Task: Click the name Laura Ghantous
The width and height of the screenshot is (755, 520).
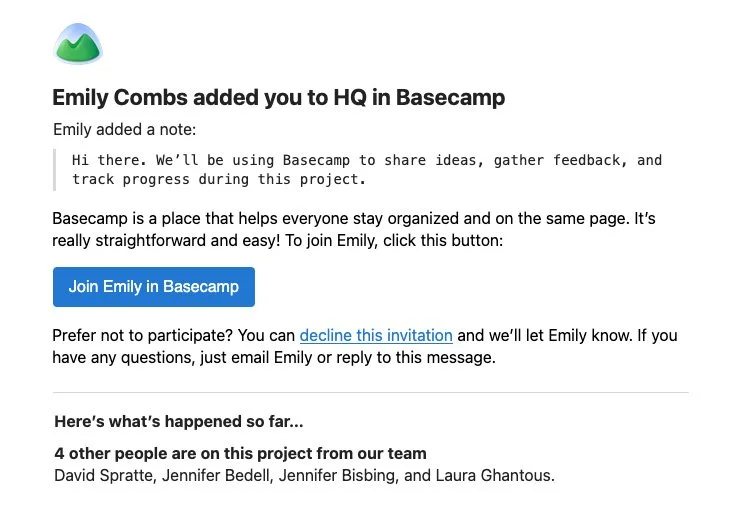Action: pyautogui.click(x=494, y=476)
